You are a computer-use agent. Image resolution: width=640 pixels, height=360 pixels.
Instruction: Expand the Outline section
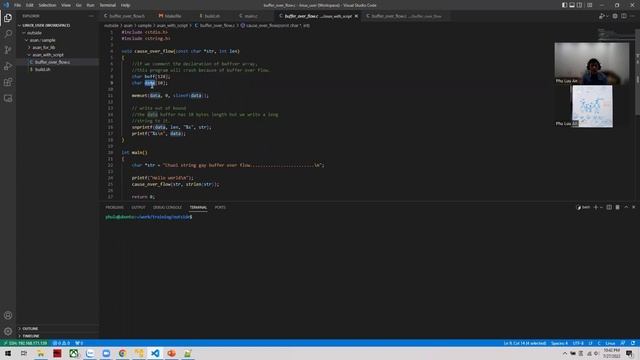(57, 329)
